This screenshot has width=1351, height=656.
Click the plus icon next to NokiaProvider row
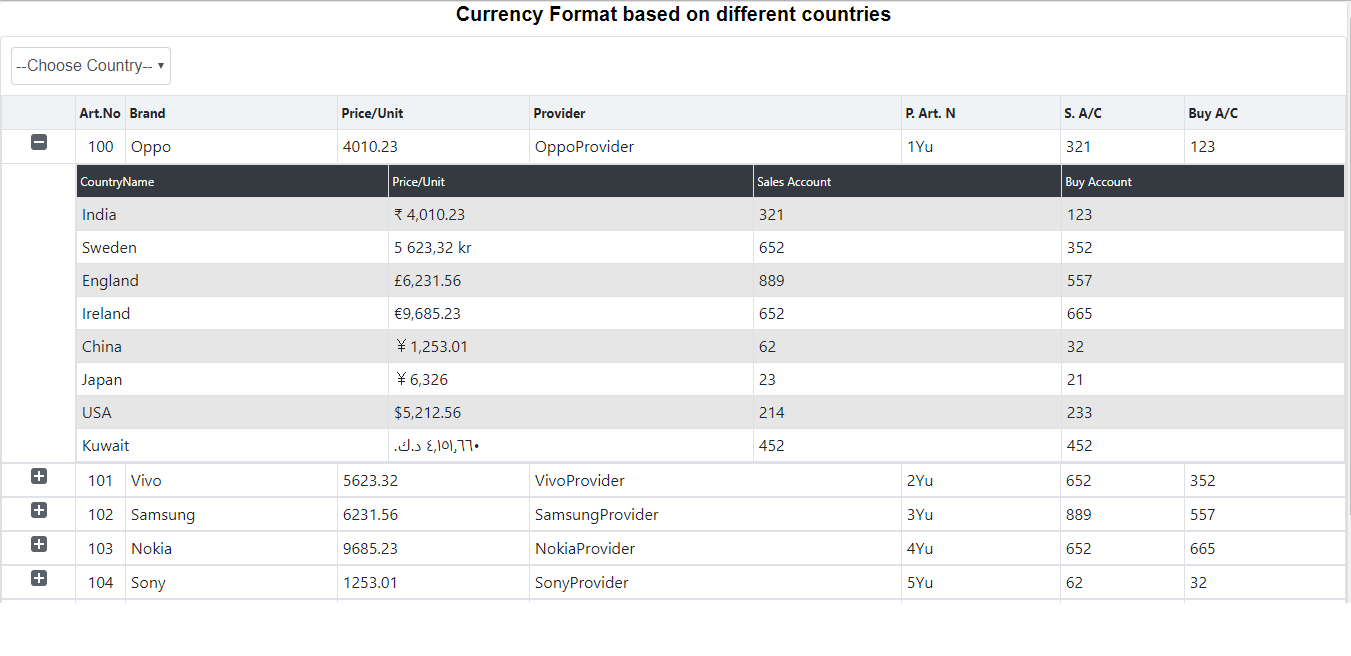[38, 545]
